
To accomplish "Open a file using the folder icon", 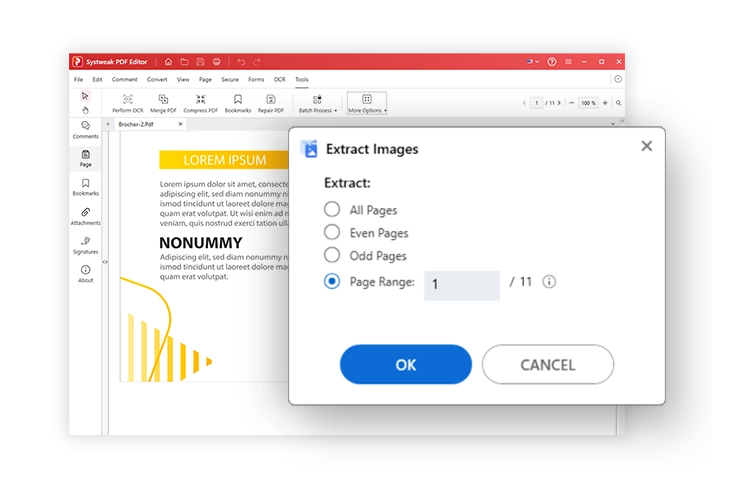I will click(185, 62).
